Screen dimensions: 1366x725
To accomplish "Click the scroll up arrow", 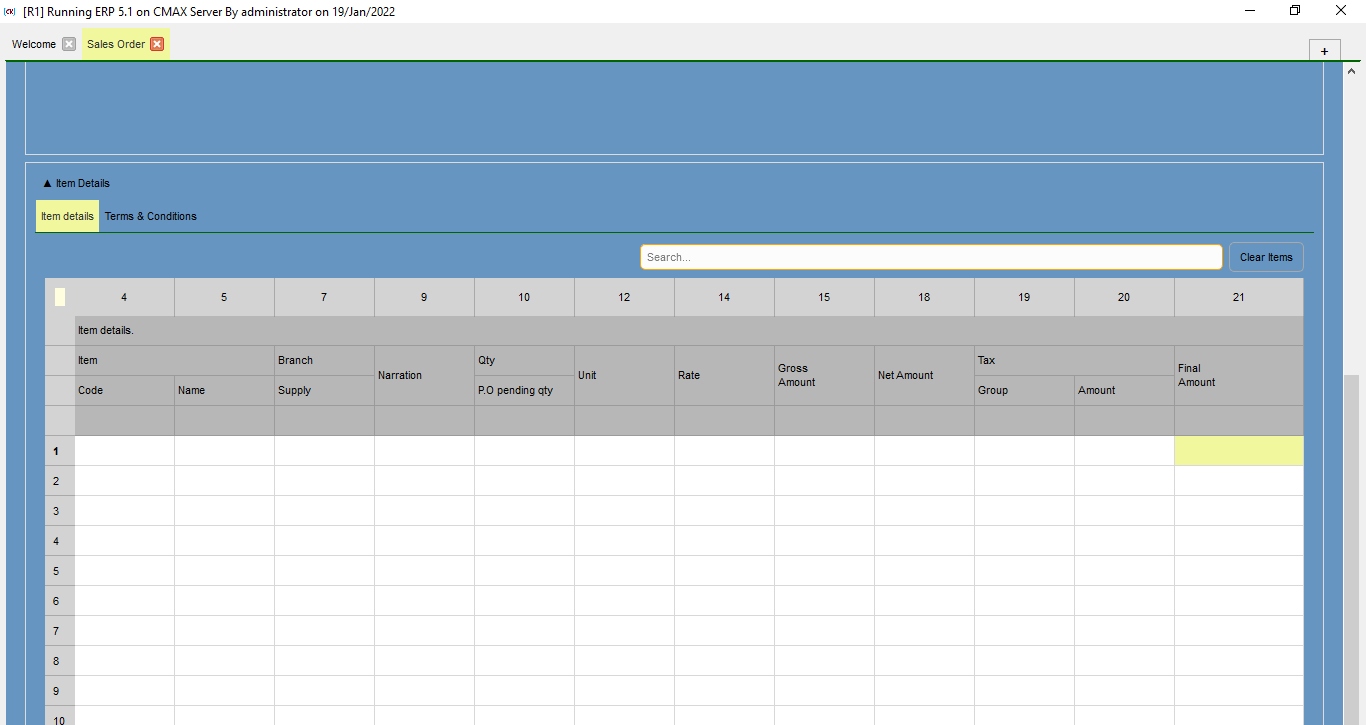I will pos(1352,71).
